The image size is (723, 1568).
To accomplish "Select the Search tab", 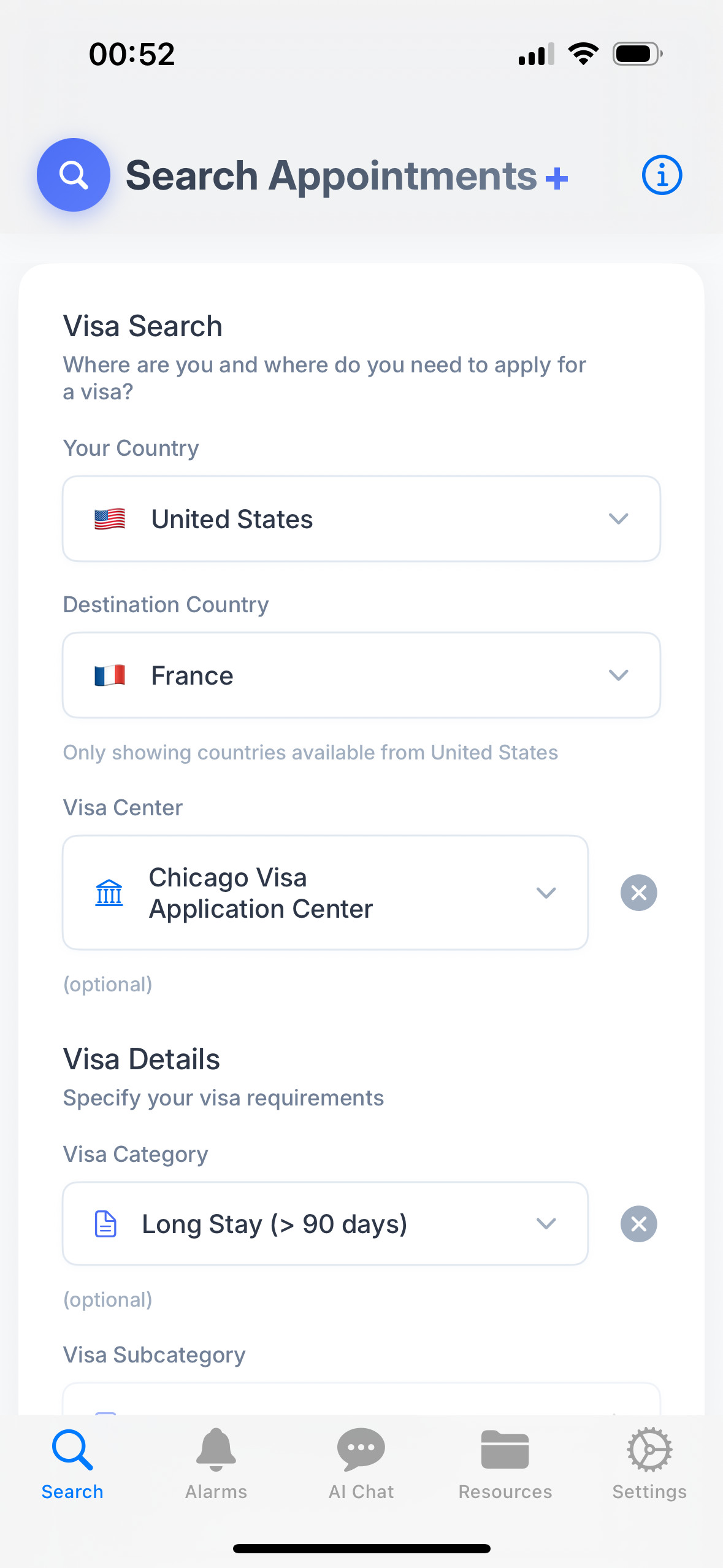I will [x=72, y=1463].
